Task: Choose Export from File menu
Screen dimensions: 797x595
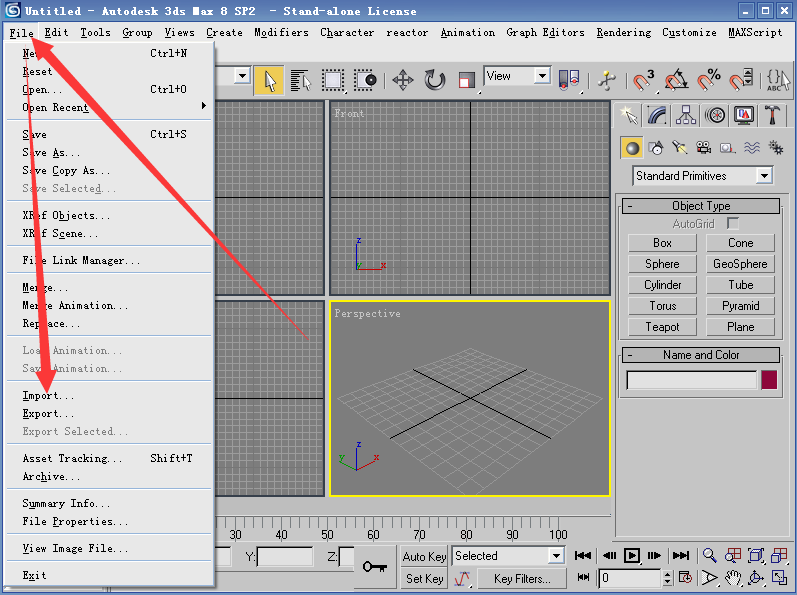Action: pos(109,413)
